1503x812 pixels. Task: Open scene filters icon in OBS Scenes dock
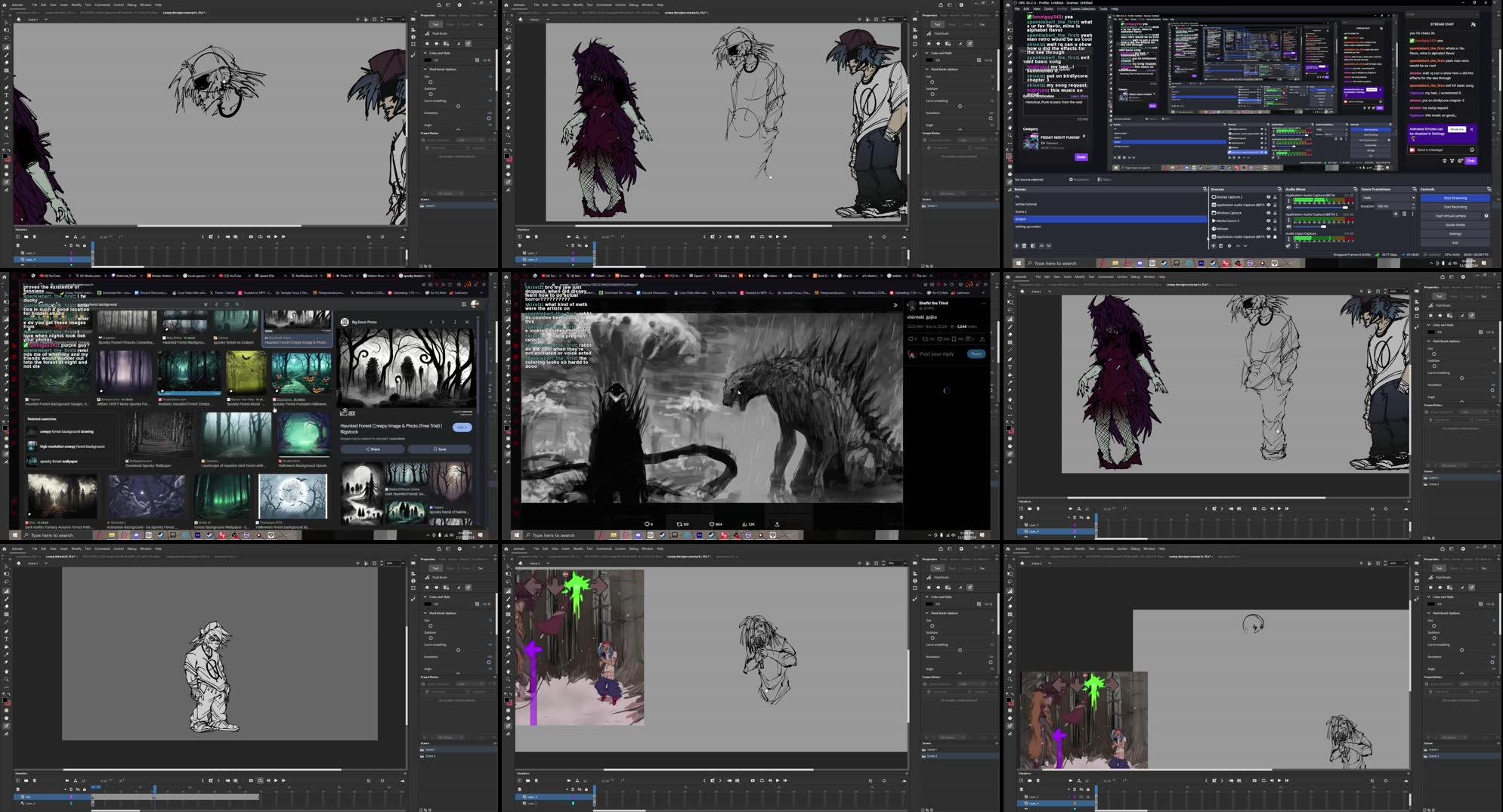click(x=1033, y=245)
